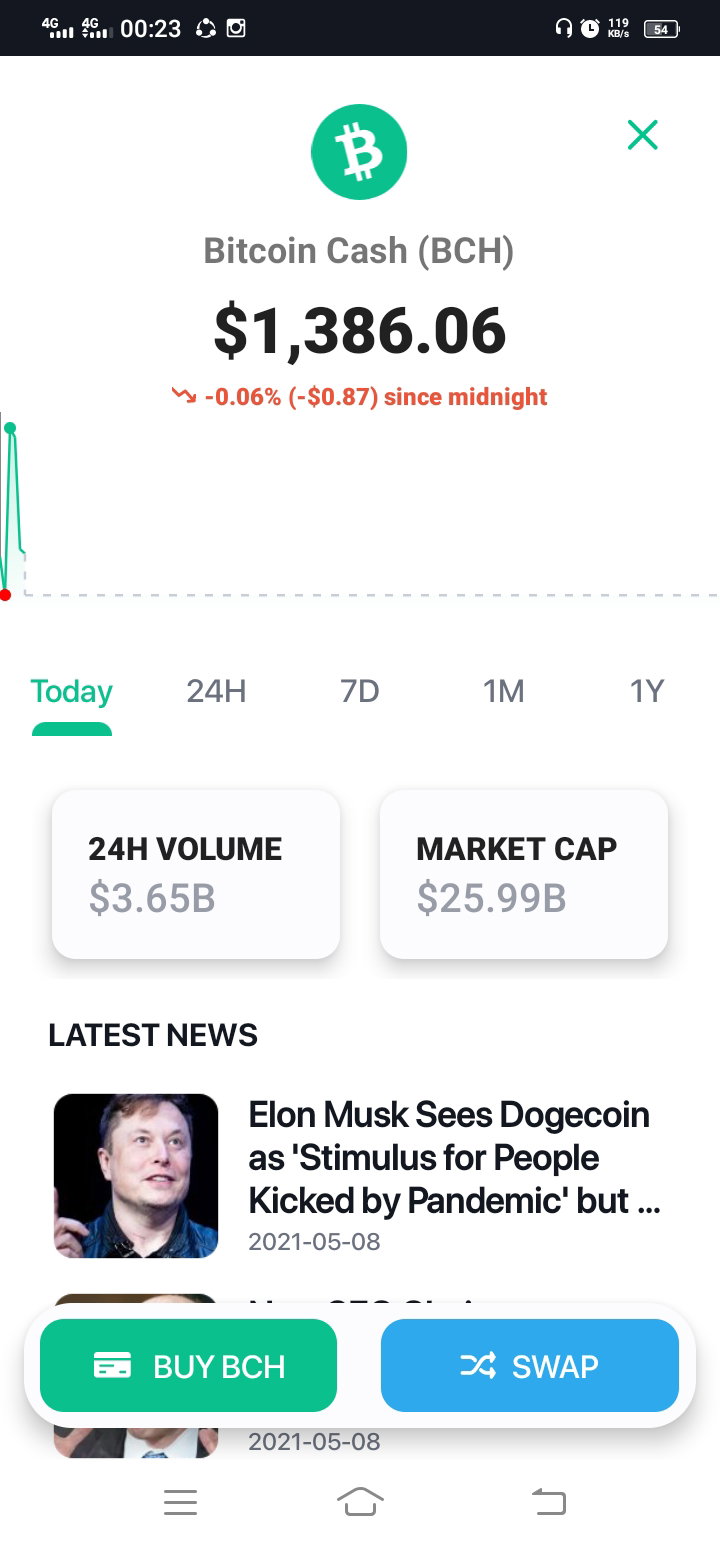
Task: Close the coin detail view with X
Action: pos(642,134)
